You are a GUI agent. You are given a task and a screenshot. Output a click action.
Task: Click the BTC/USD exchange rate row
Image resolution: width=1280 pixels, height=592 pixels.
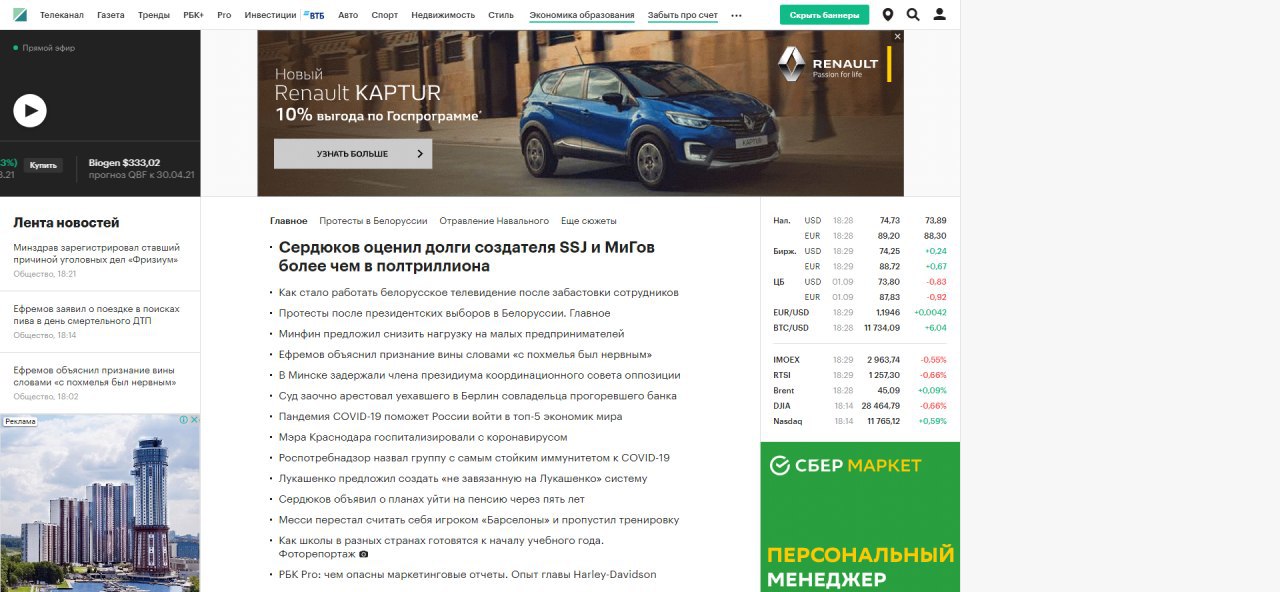[x=860, y=328]
